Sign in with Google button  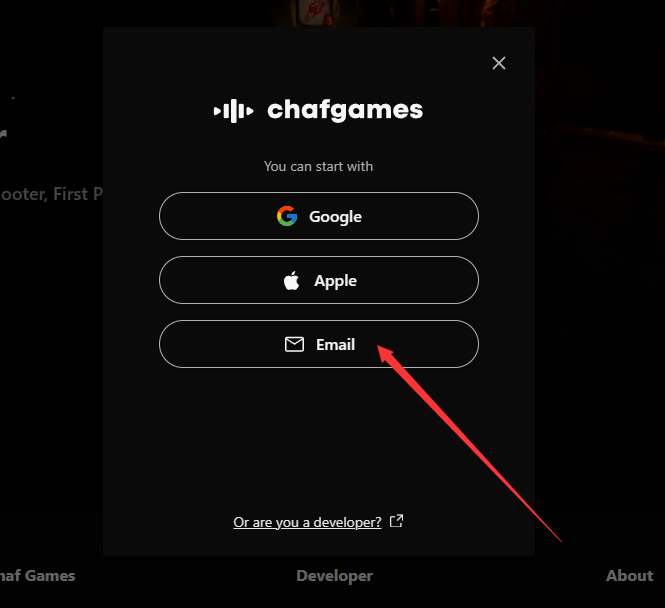click(x=319, y=216)
